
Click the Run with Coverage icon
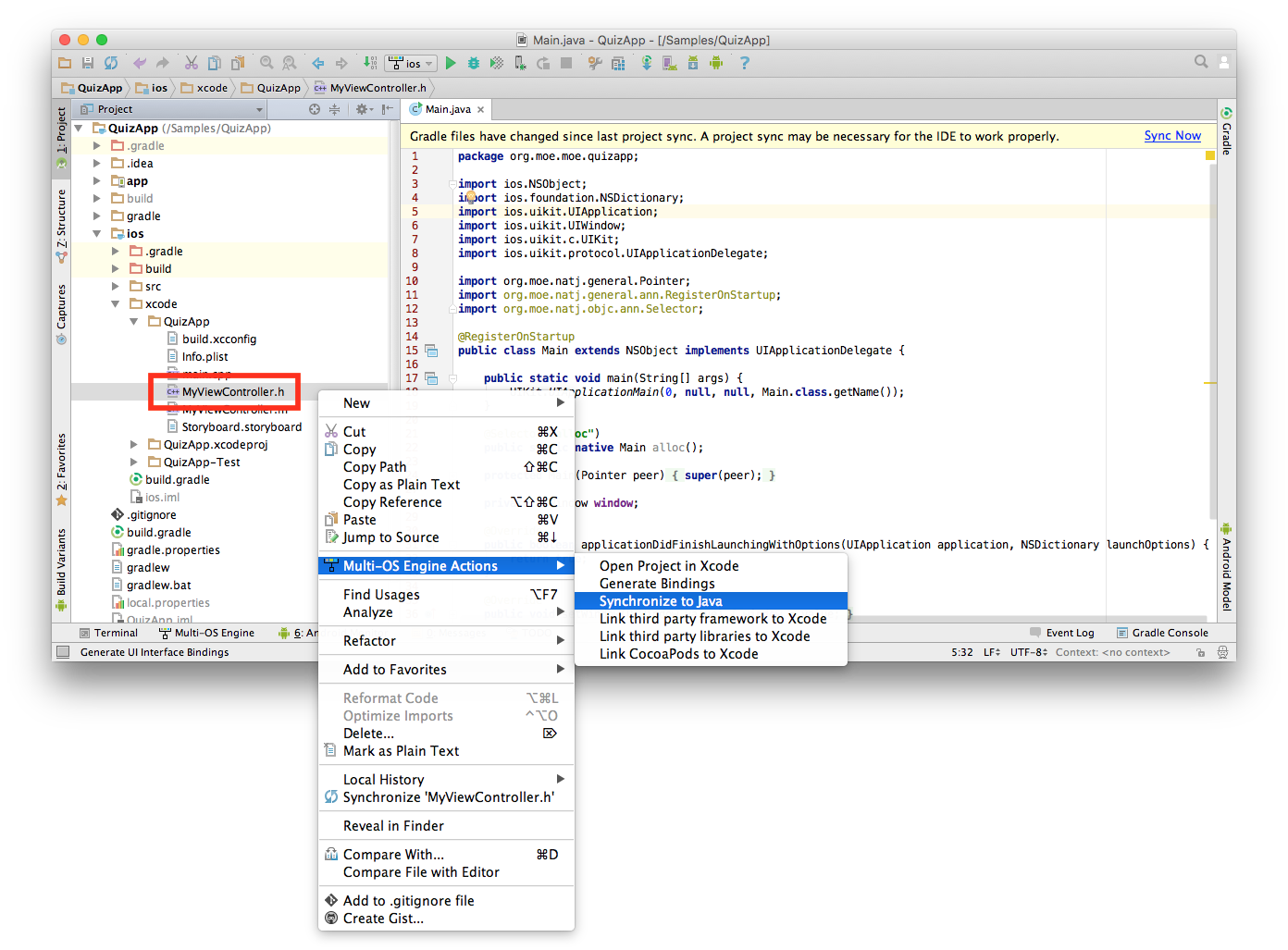[497, 63]
